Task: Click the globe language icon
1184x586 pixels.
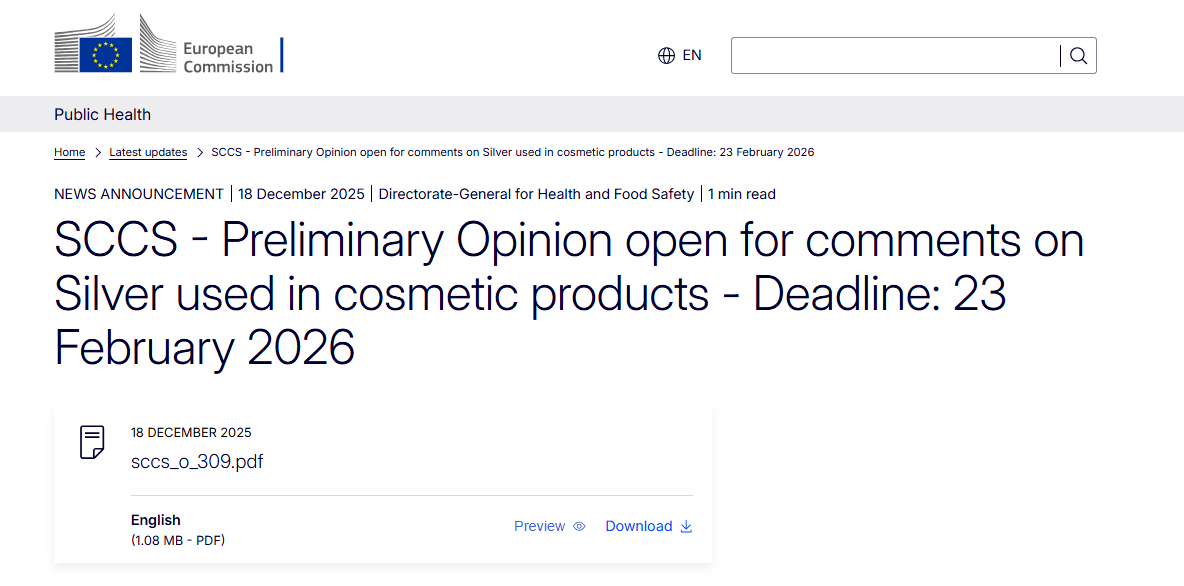Action: (x=666, y=56)
